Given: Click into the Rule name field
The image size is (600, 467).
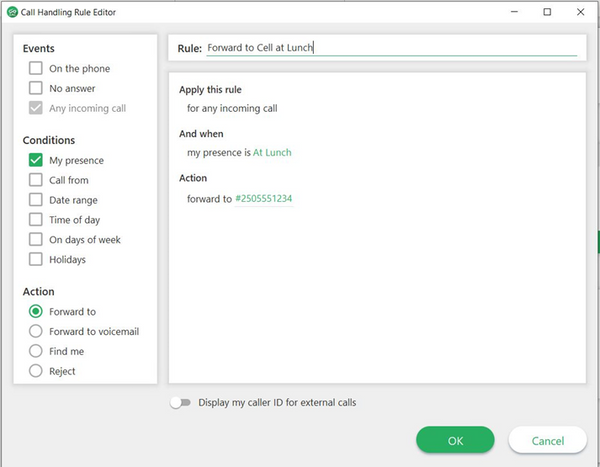Looking at the screenshot, I should coord(390,47).
